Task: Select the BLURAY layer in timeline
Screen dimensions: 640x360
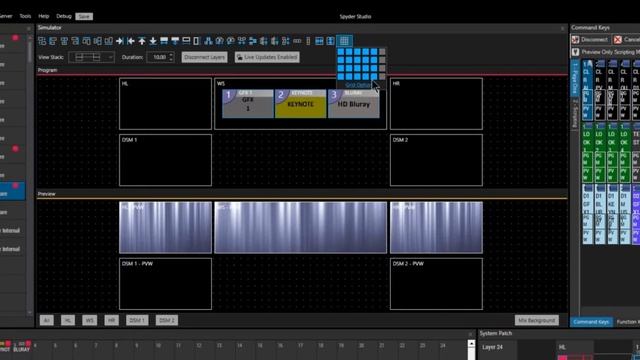Action: [21, 347]
